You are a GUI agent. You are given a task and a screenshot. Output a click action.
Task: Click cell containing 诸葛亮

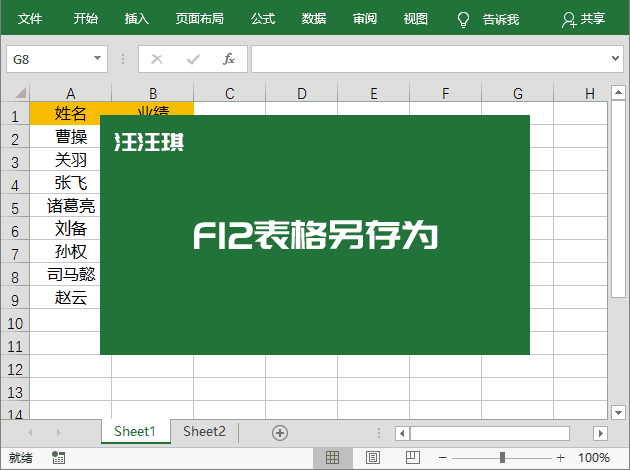point(65,206)
